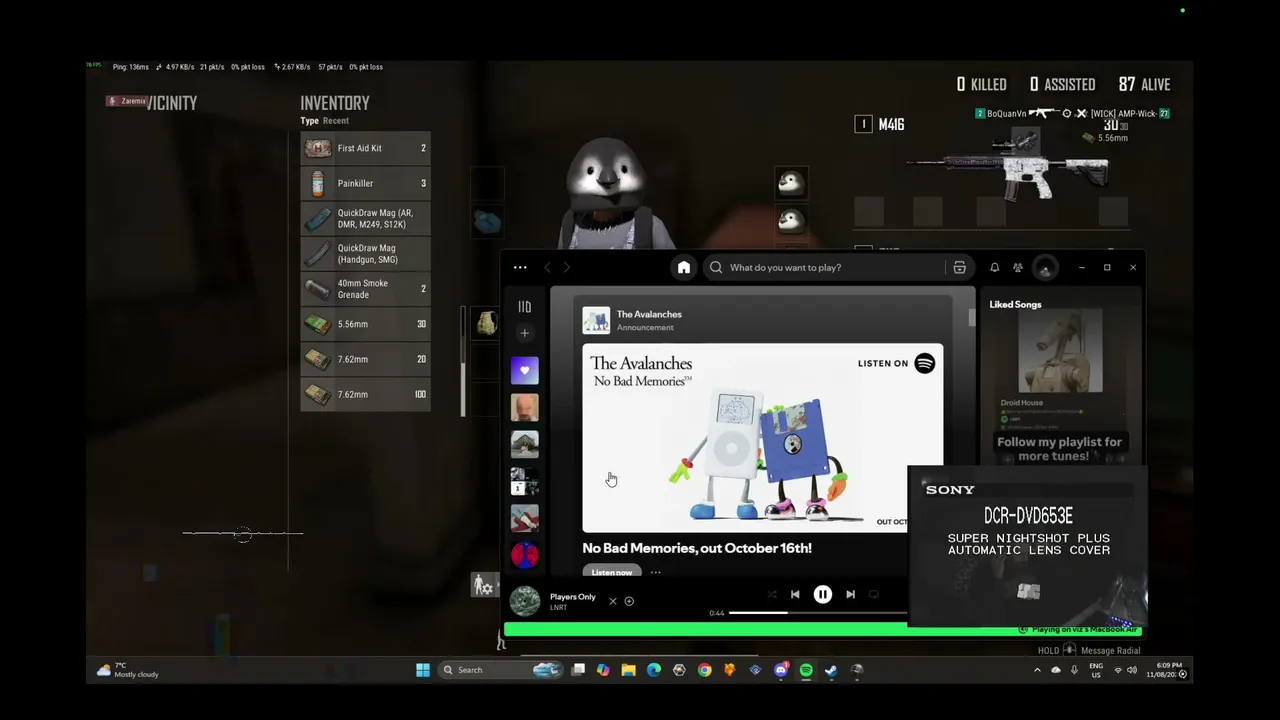Open the Liked Songs heading in right panel

[x=1015, y=304]
